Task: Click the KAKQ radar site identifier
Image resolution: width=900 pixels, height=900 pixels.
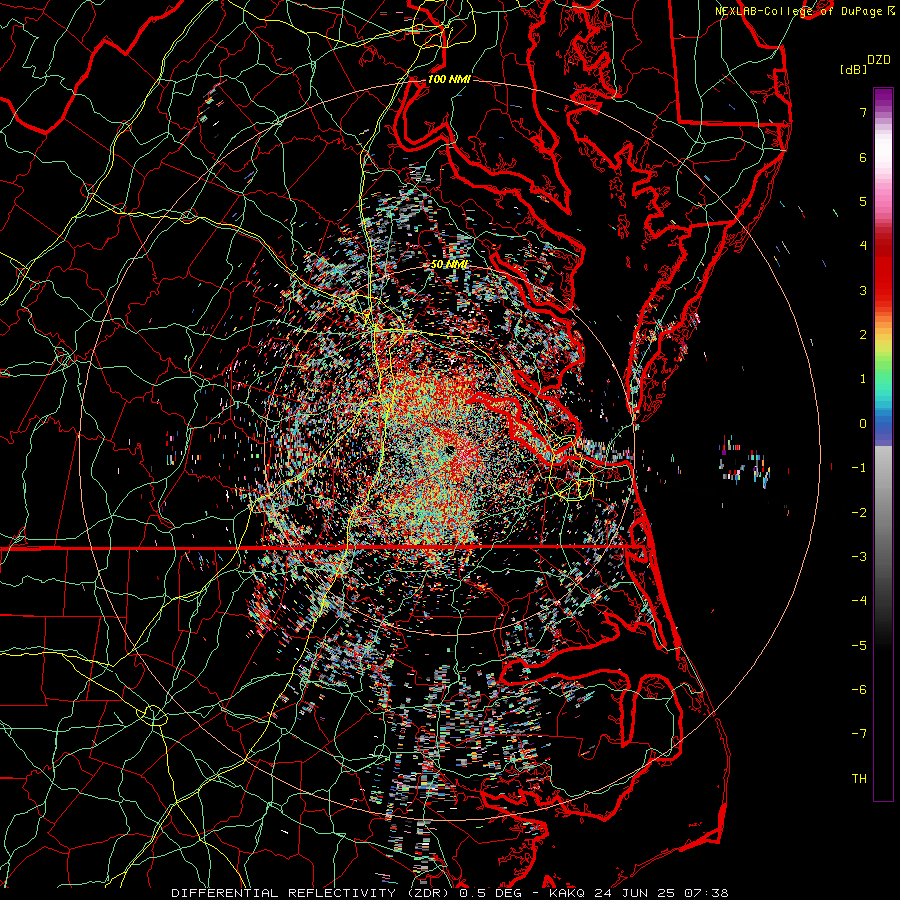Action: pyautogui.click(x=568, y=893)
